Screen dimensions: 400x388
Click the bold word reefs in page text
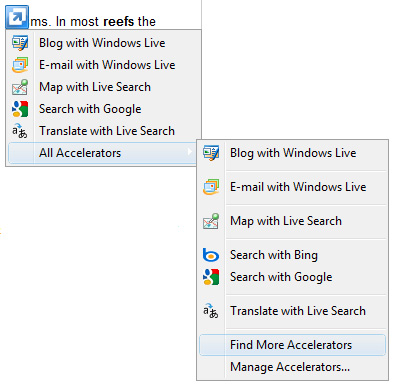pos(119,22)
